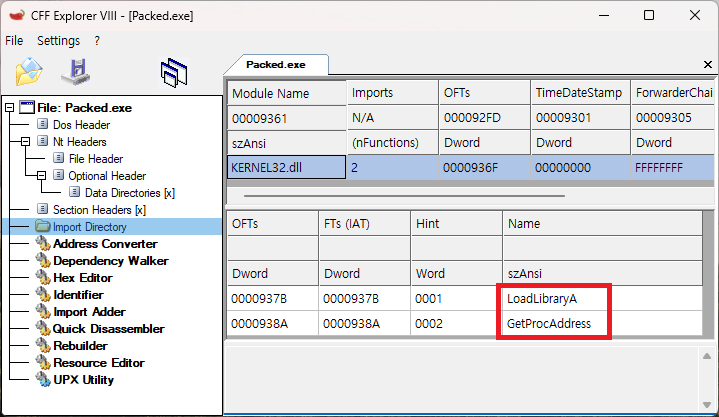Switch to the Packed.exe tab
719x417 pixels.
[275, 64]
